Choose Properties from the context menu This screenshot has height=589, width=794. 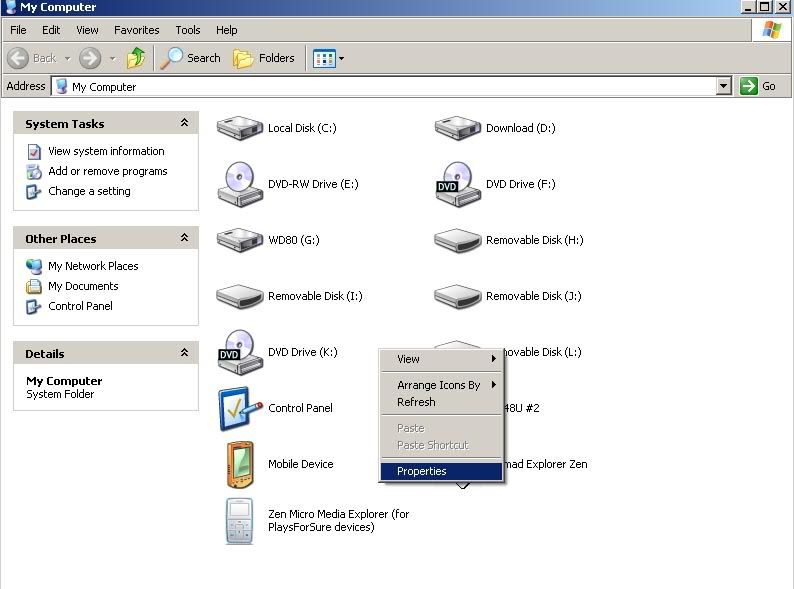point(441,472)
